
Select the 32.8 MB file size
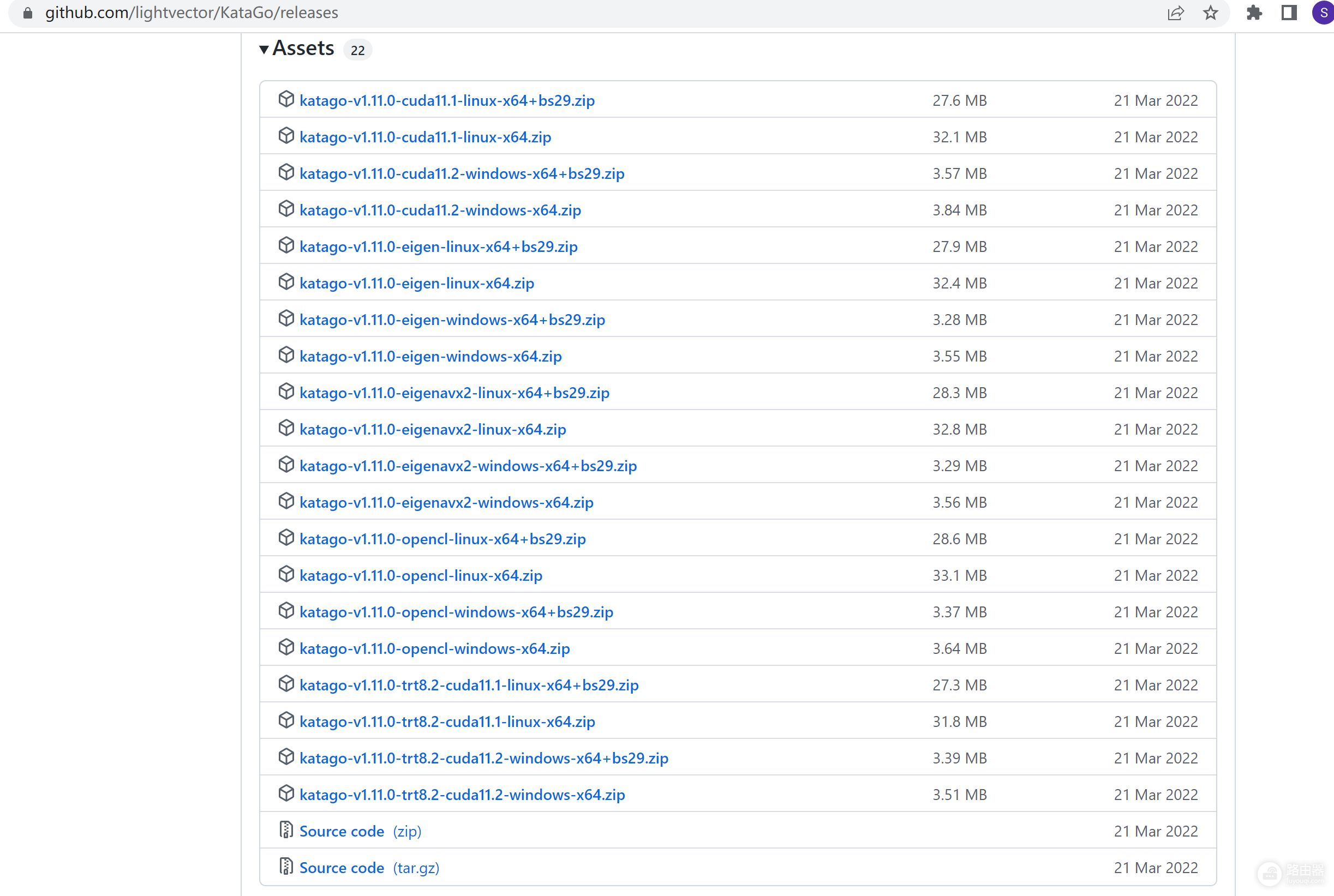pos(960,430)
